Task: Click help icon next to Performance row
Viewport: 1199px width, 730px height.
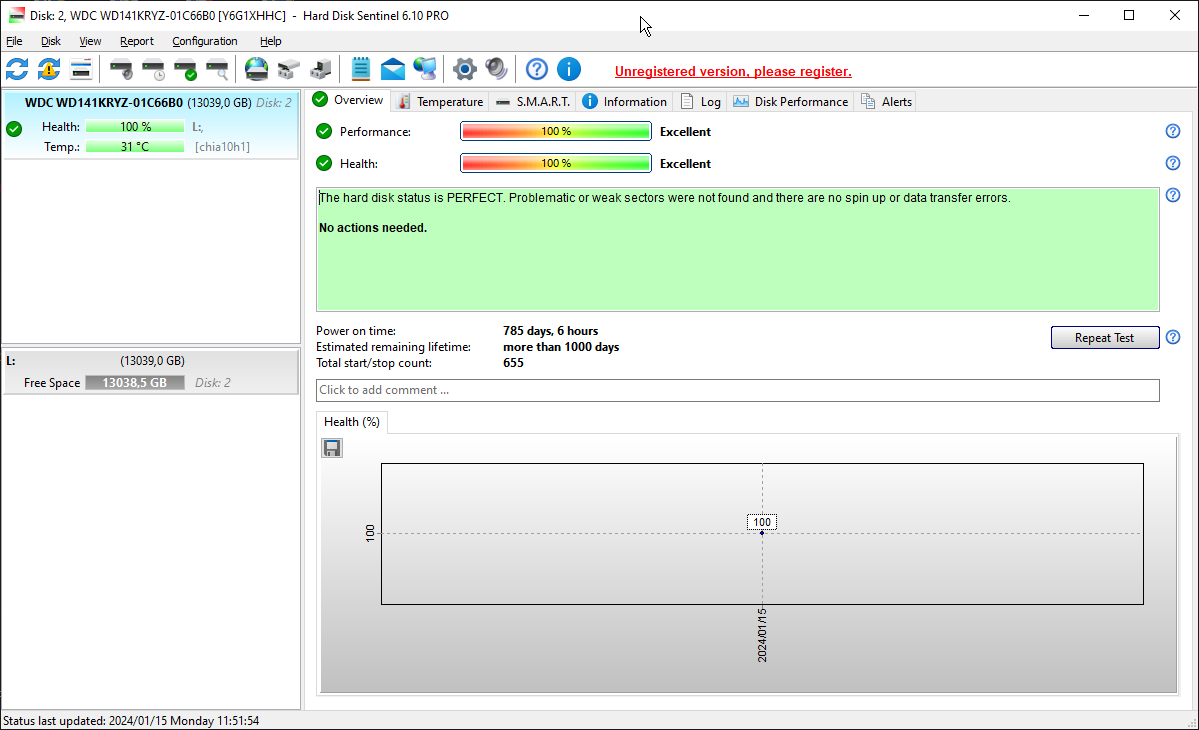Action: [1172, 131]
